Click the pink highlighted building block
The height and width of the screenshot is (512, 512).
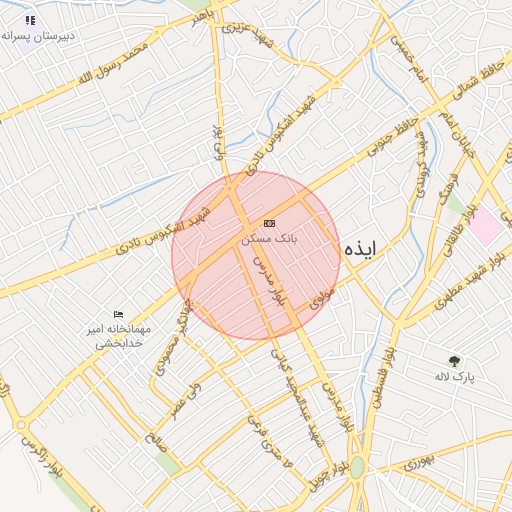(486, 226)
